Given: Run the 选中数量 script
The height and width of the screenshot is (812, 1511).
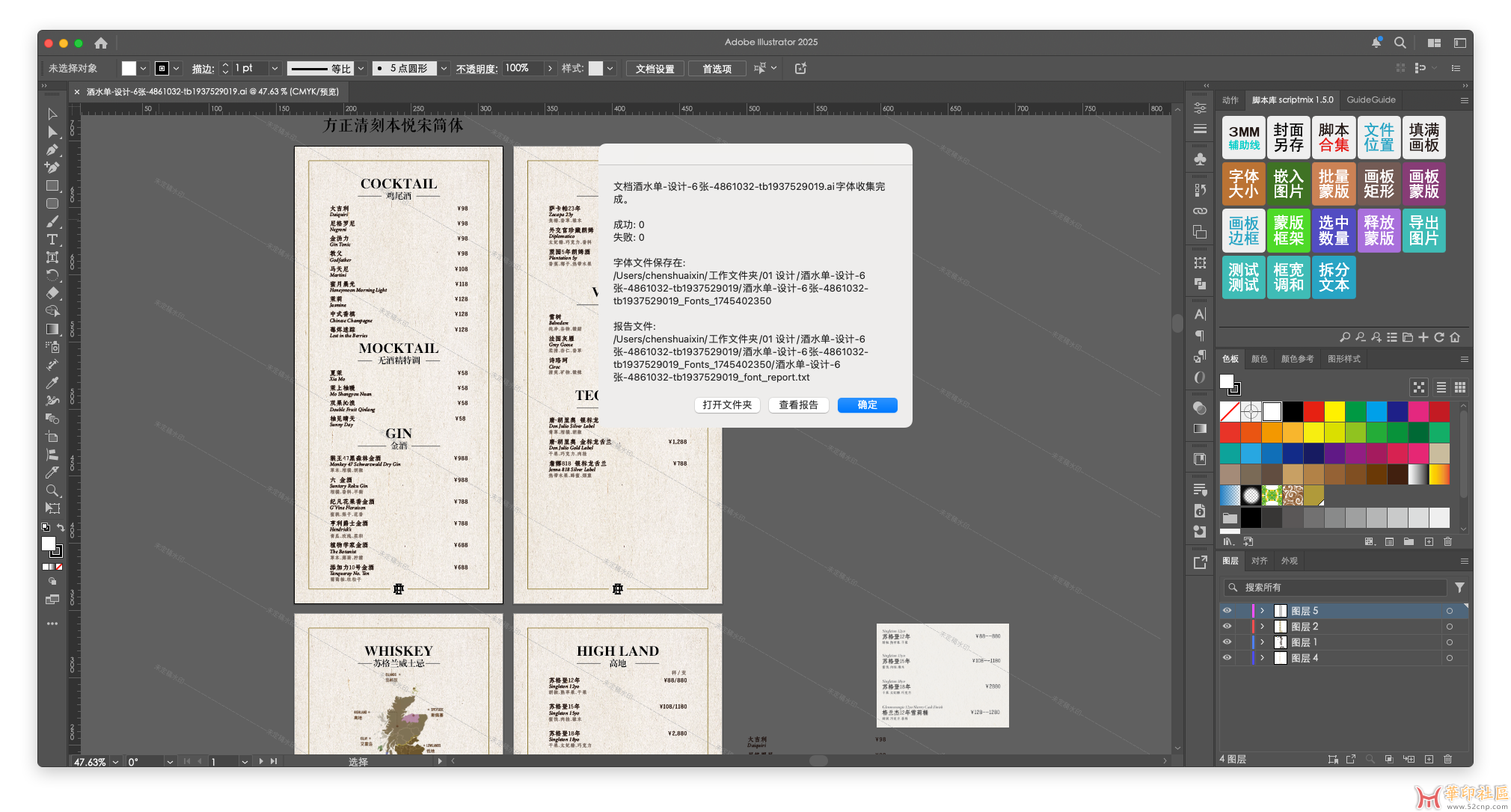Looking at the screenshot, I should point(1334,230).
